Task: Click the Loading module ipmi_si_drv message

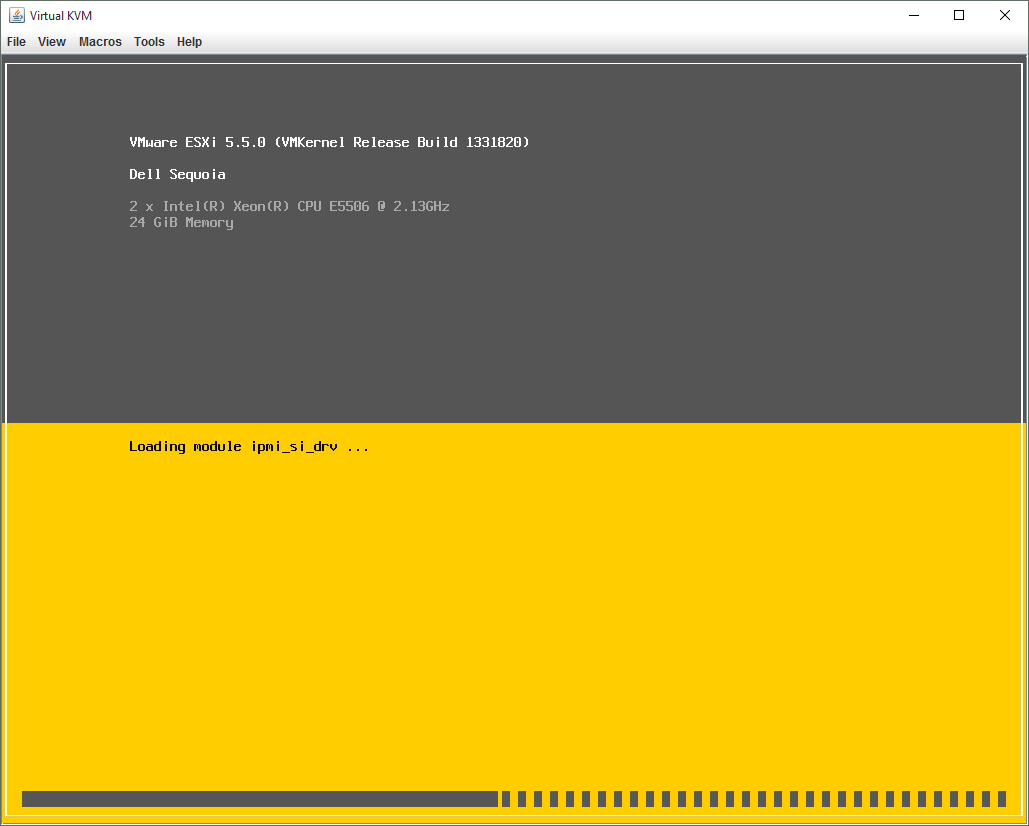Action: click(249, 447)
